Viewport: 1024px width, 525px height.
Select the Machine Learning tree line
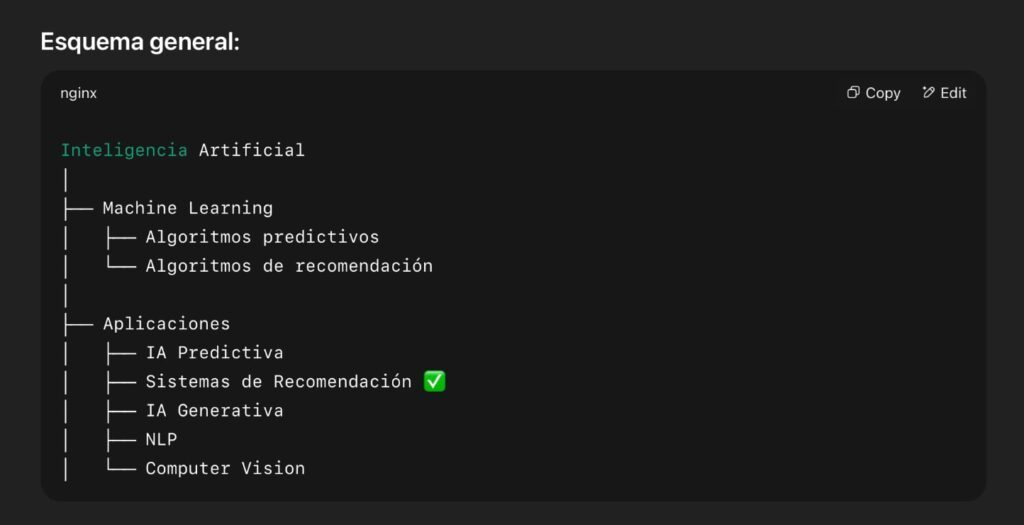point(187,208)
